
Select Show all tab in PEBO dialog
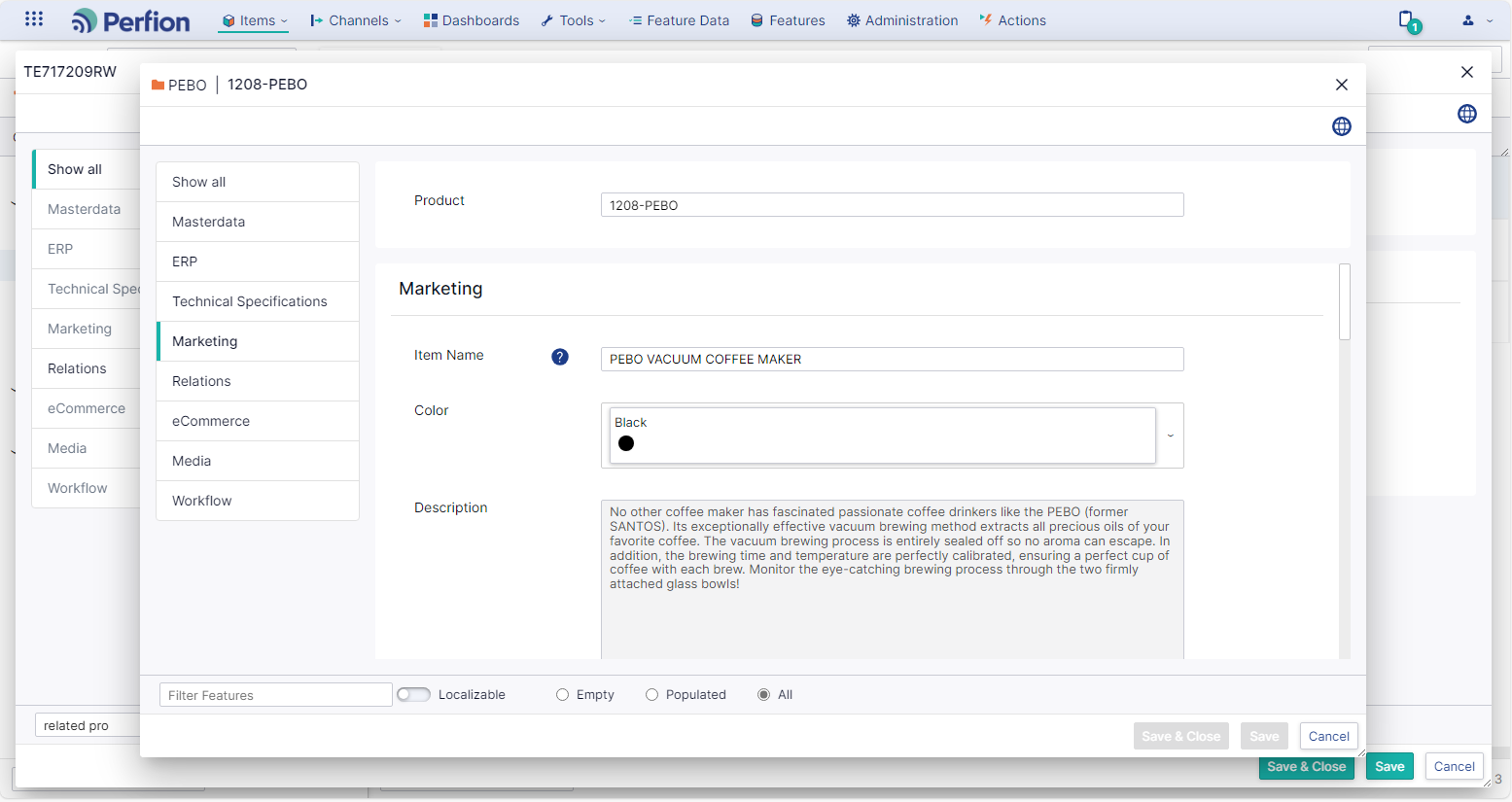(258, 182)
